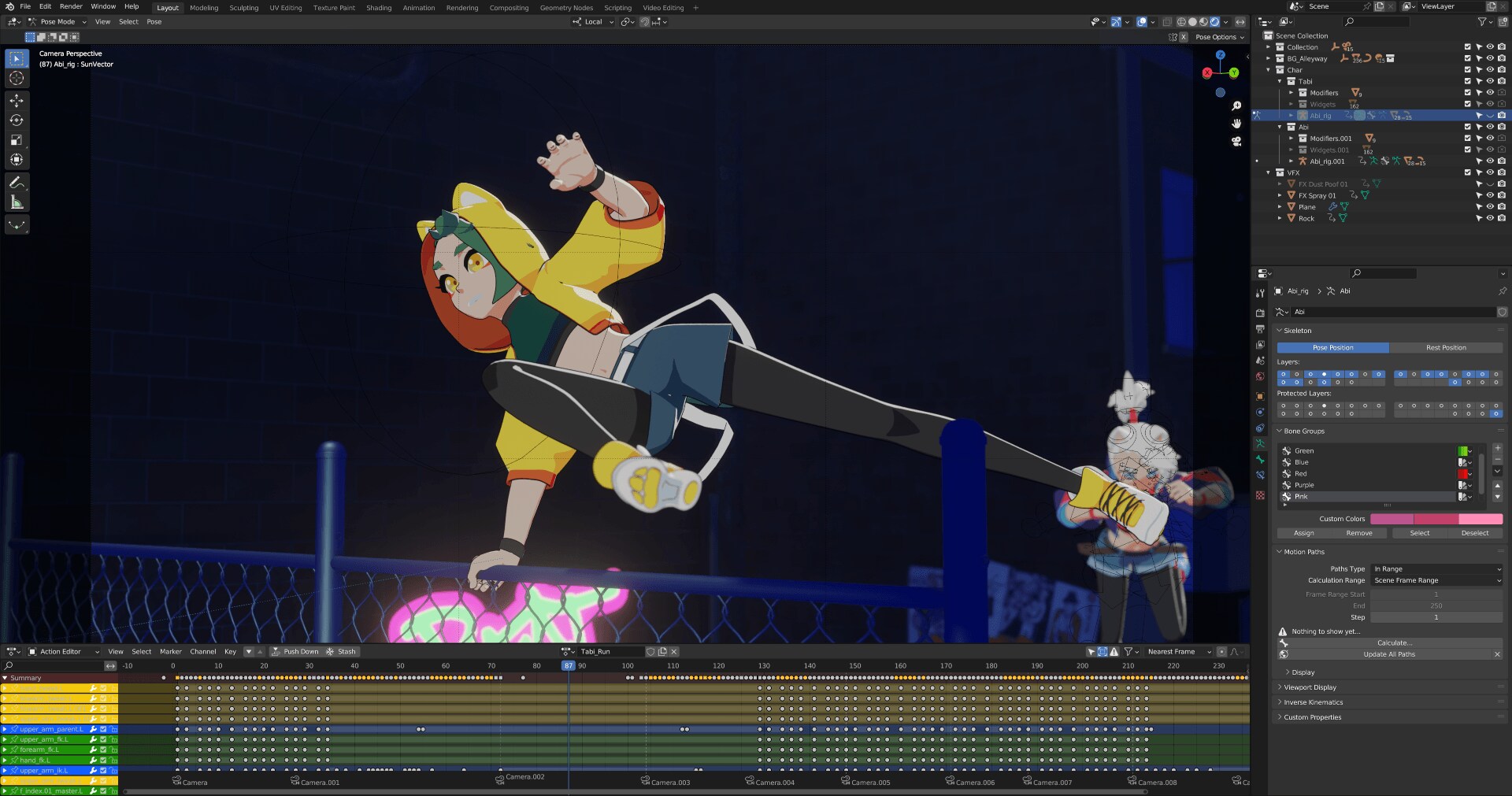Expand BG_Alleyway collection in outliner
1512x796 pixels.
[x=1268, y=58]
